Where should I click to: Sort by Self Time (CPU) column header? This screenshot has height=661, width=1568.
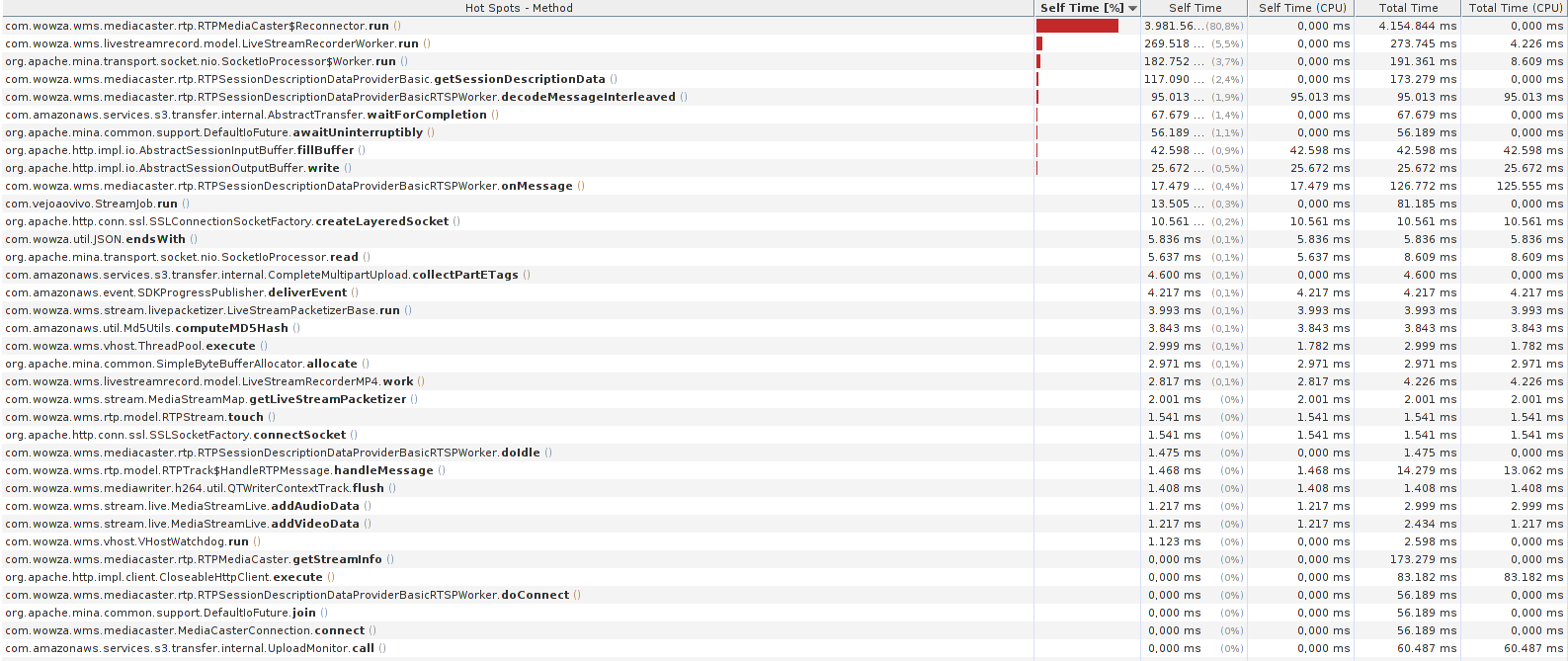click(x=1301, y=8)
